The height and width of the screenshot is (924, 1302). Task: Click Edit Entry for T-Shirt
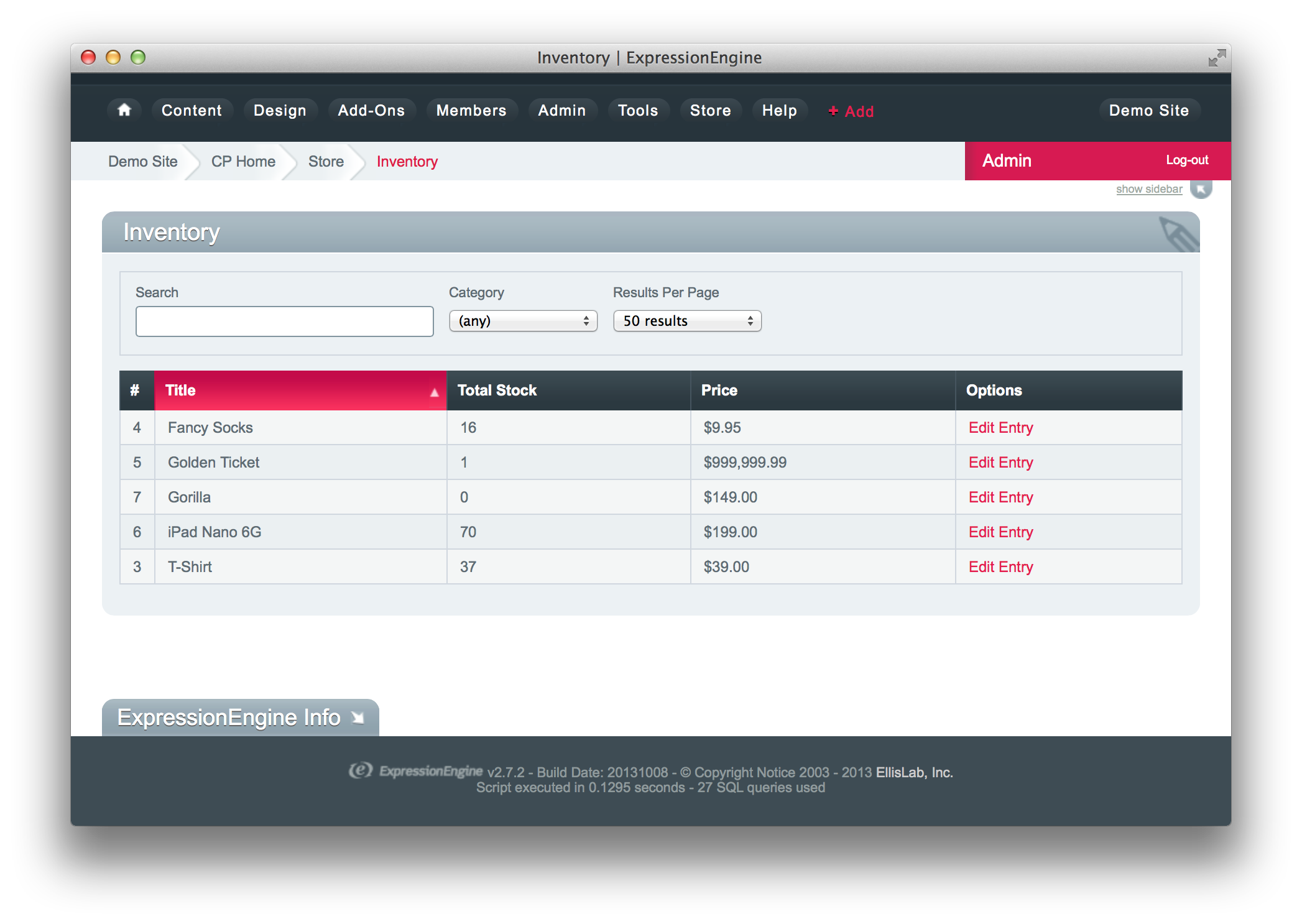(1001, 567)
